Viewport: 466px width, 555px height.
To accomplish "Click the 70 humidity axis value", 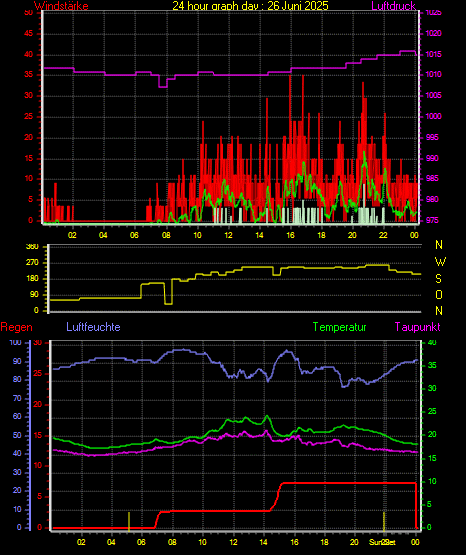I will pyautogui.click(x=17, y=399).
